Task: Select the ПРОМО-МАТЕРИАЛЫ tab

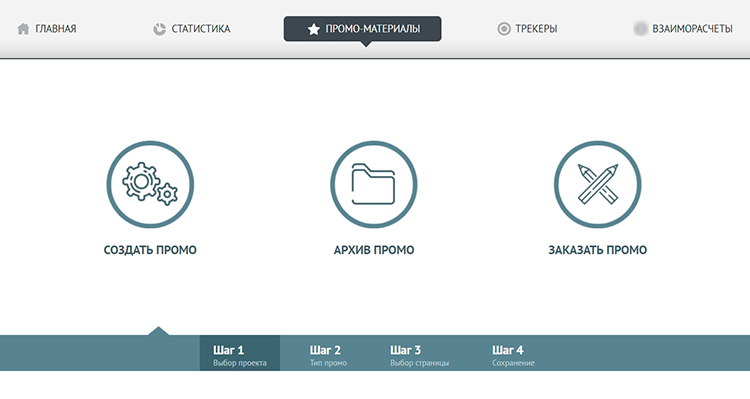Action: (363, 29)
